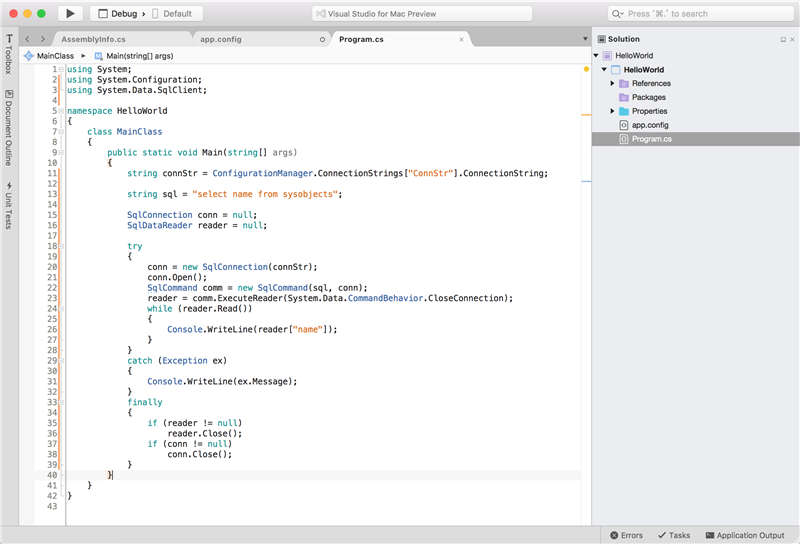Open the tab list dropdown arrow

point(585,39)
